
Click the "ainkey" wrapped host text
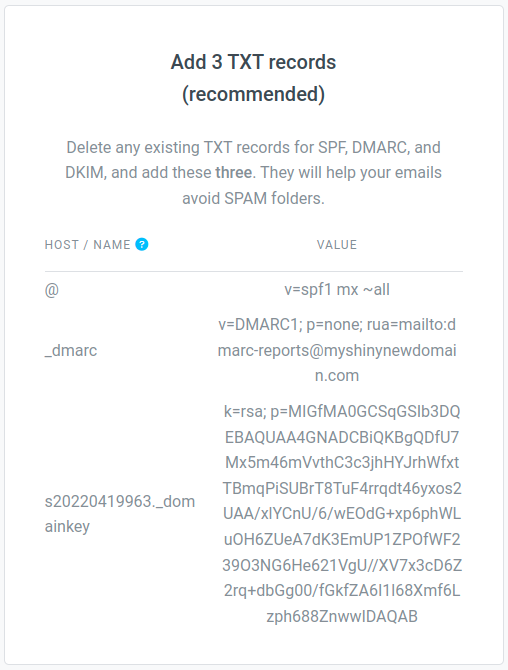click(x=67, y=526)
